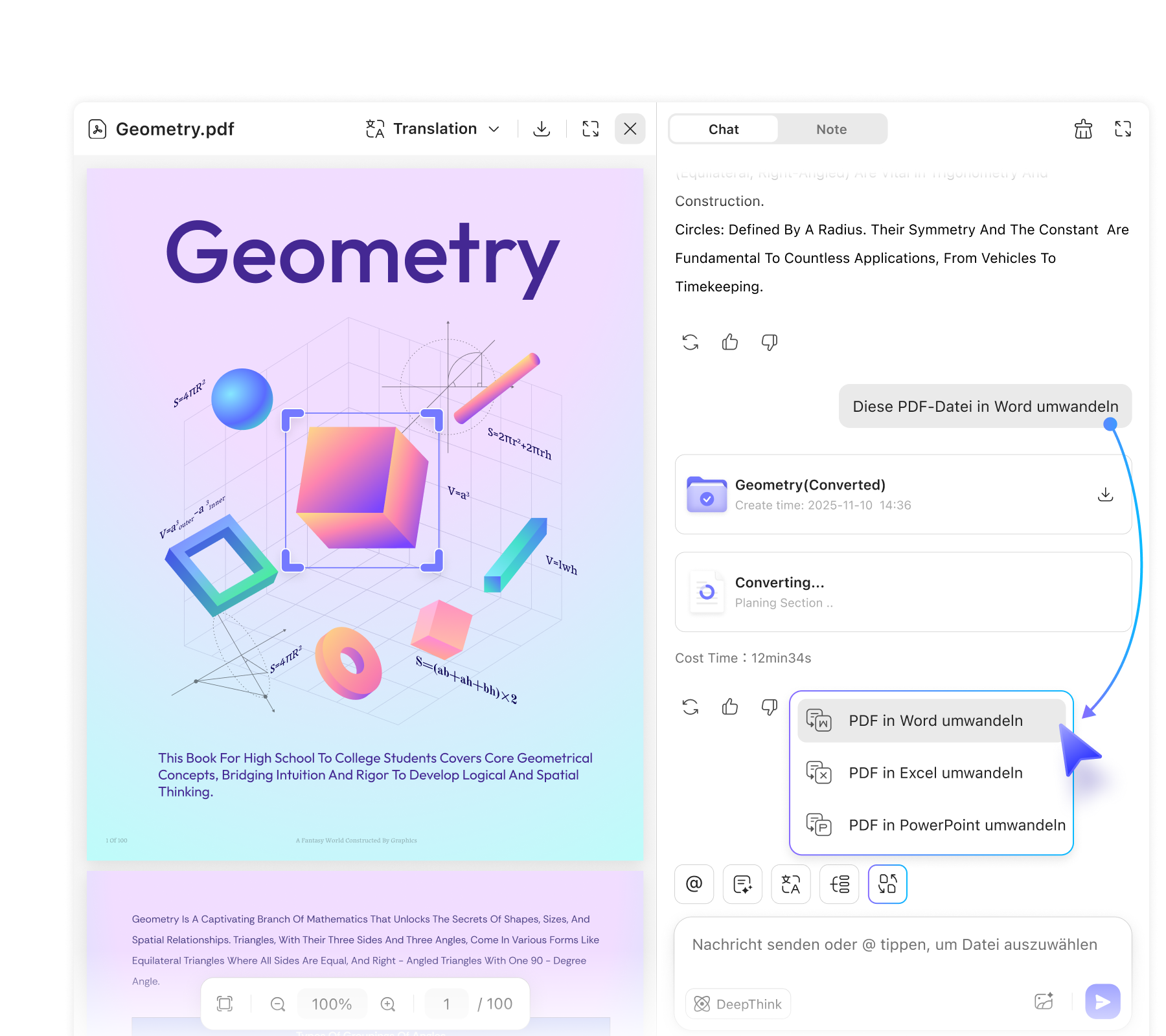Image resolution: width=1166 pixels, height=1036 pixels.
Task: Thumbs down the conversion response
Action: pyautogui.click(x=770, y=706)
